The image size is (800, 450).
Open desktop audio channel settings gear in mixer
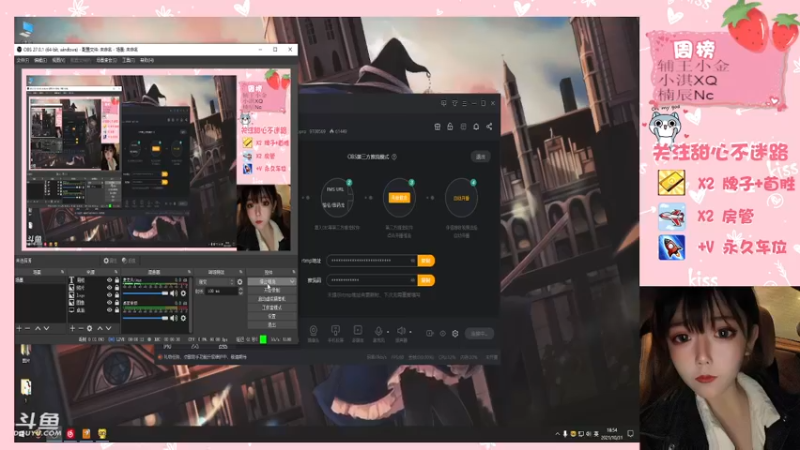(183, 318)
